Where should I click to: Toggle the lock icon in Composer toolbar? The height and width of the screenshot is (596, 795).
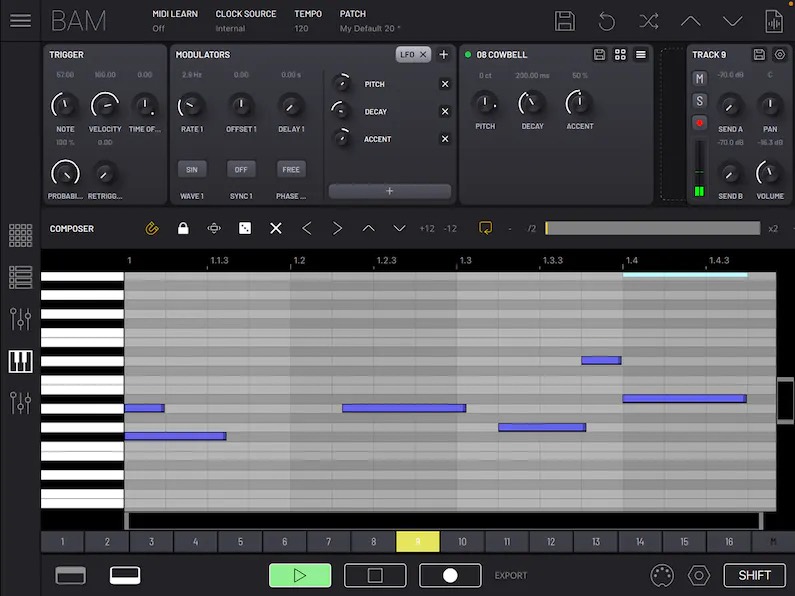click(x=183, y=229)
